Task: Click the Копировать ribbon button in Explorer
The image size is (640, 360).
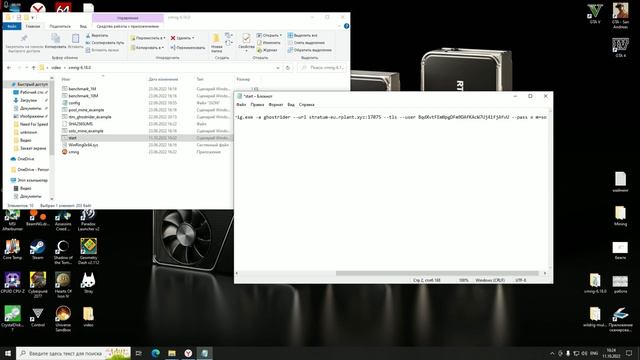Action: pyautogui.click(x=56, y=42)
